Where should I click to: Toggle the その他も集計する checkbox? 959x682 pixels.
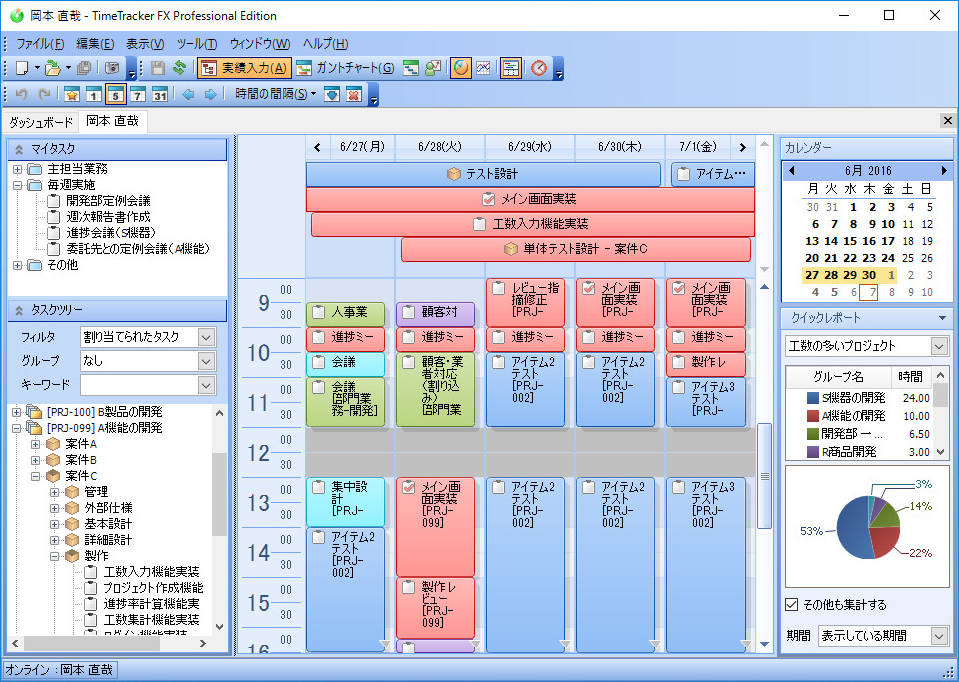click(x=792, y=605)
